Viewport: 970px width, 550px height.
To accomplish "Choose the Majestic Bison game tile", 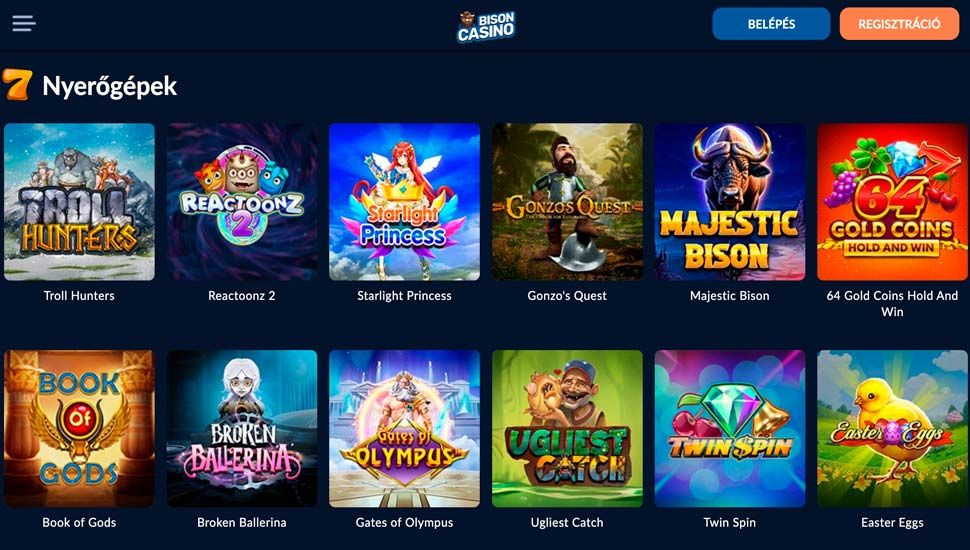I will coord(730,202).
